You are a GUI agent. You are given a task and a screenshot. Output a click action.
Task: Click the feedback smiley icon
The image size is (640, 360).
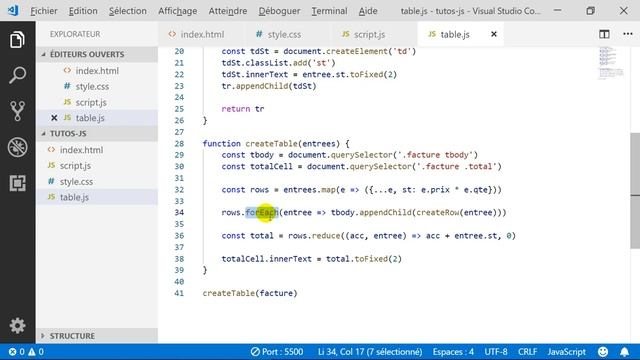603,352
